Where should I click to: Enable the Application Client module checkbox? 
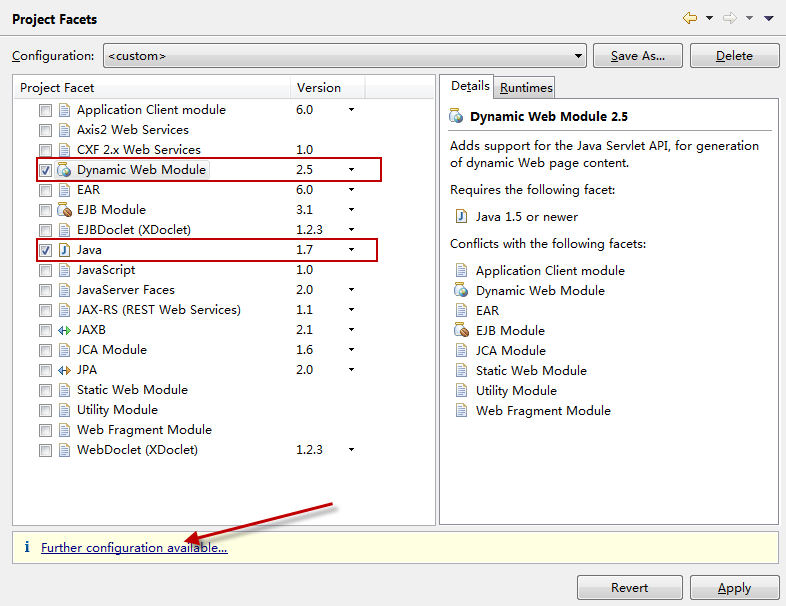(x=45, y=110)
